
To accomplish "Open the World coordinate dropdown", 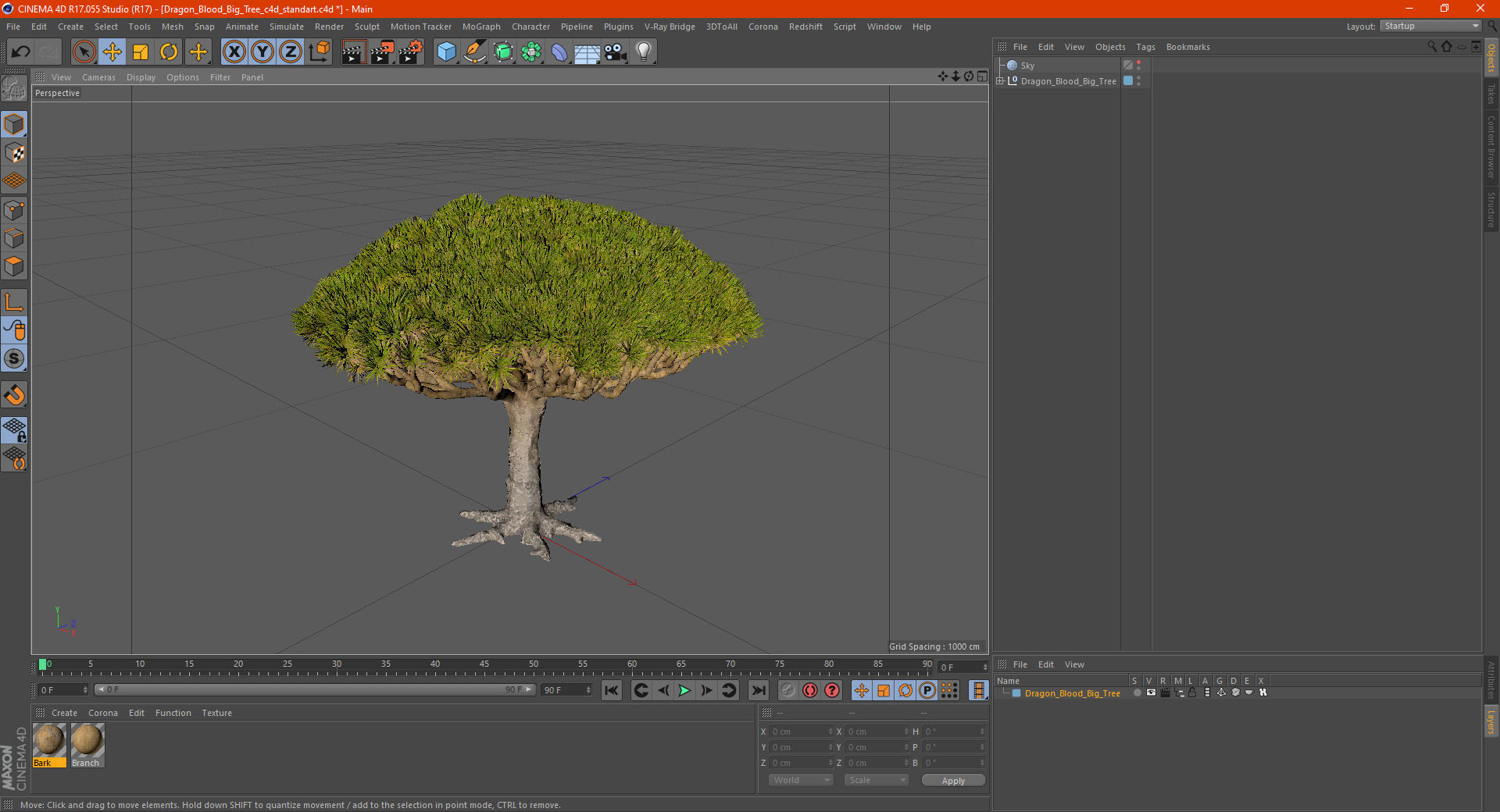I will 801,781.
